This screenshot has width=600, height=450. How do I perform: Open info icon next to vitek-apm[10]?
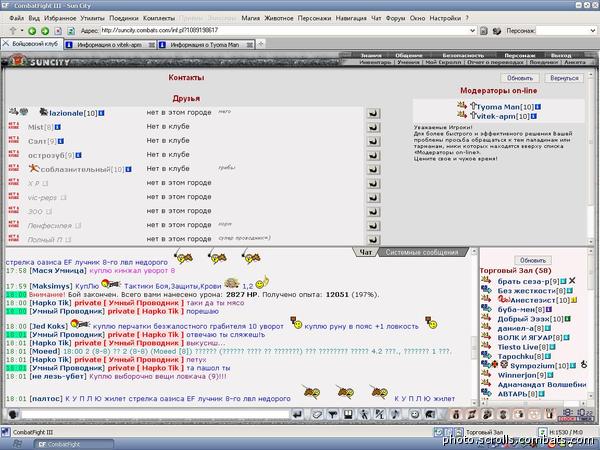coord(534,116)
